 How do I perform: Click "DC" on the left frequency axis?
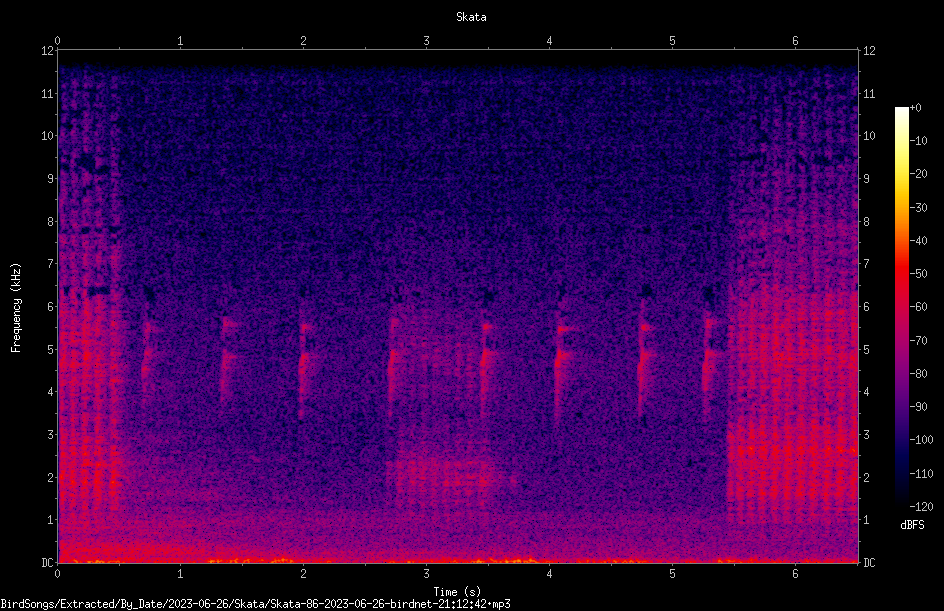(47, 563)
